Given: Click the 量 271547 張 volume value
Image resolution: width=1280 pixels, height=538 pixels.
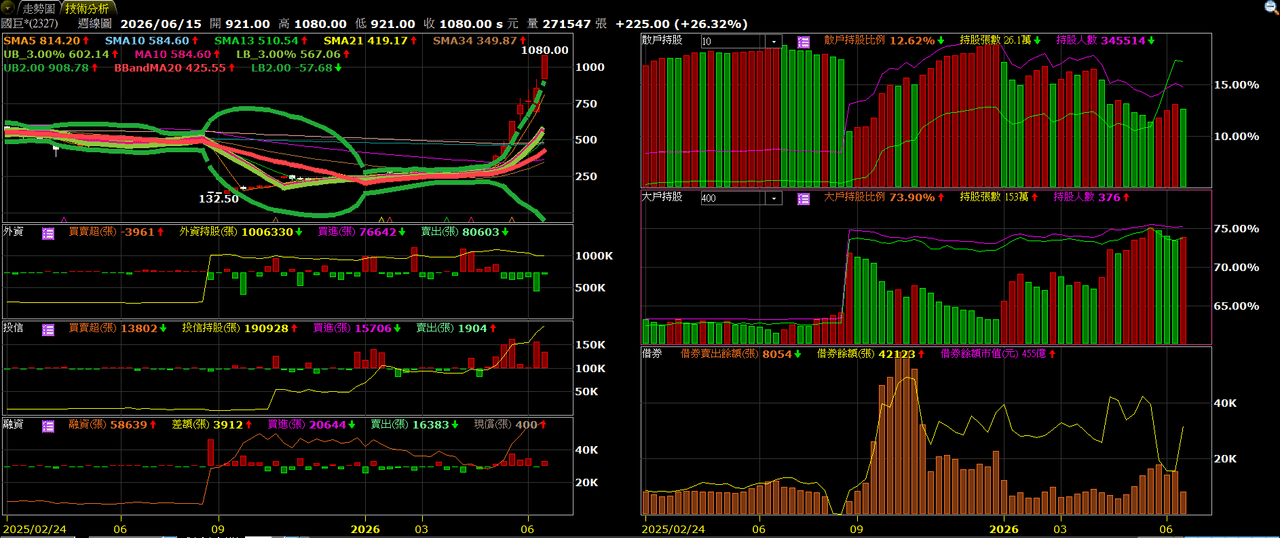Looking at the screenshot, I should (565, 24).
